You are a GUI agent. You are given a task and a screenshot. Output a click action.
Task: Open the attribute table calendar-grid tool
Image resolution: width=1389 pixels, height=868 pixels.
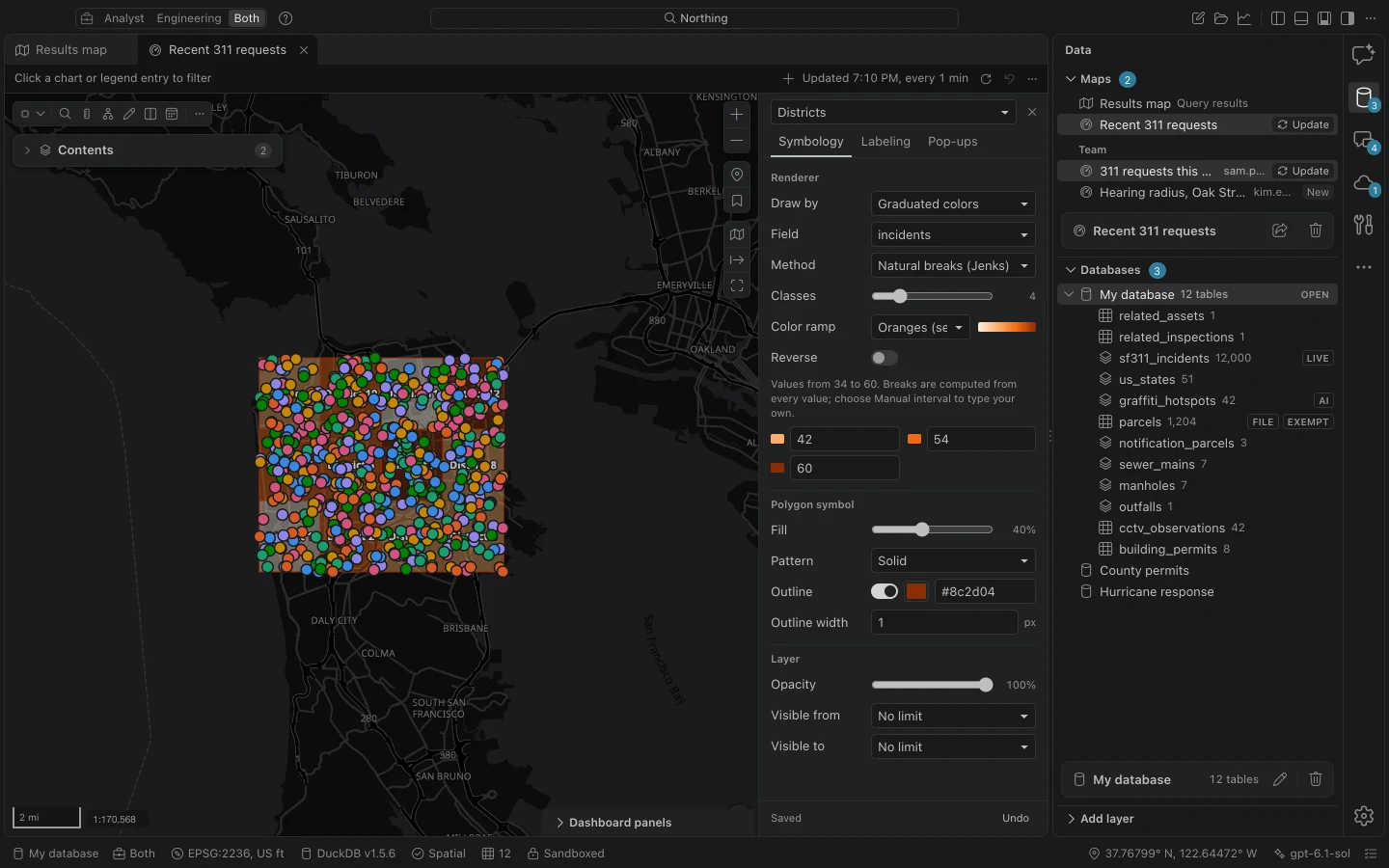pyautogui.click(x=172, y=114)
